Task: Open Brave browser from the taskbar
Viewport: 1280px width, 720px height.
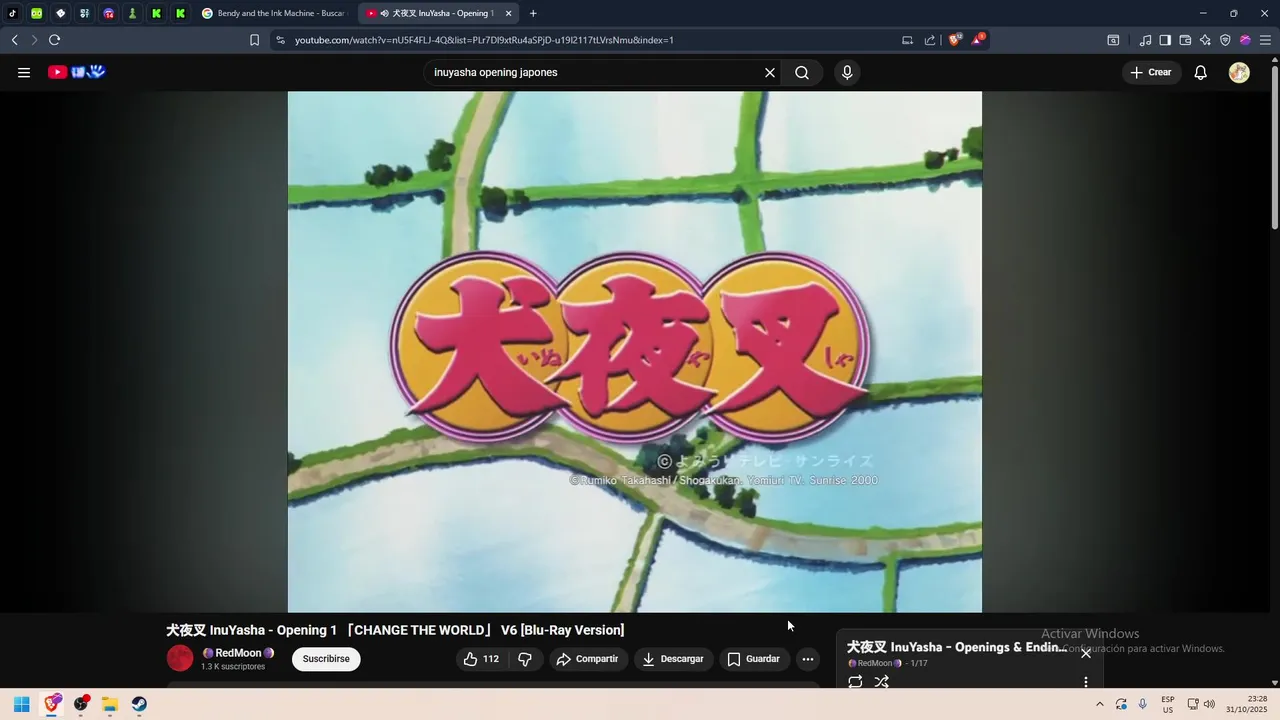Action: click(x=52, y=704)
